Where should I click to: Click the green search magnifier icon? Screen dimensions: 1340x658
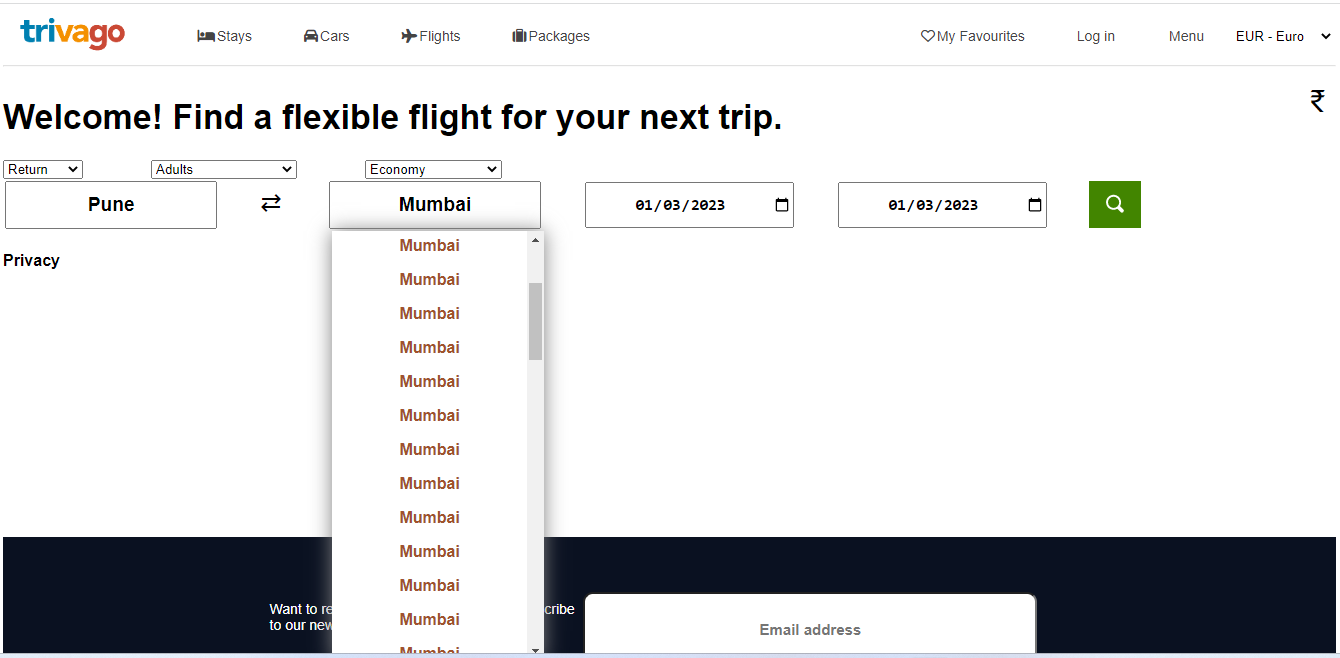click(x=1114, y=204)
